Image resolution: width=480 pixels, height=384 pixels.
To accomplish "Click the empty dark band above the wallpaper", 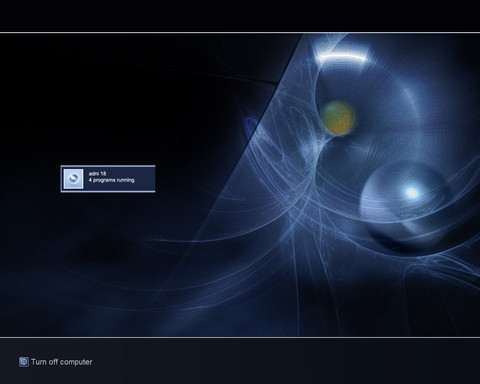I will (x=240, y=16).
